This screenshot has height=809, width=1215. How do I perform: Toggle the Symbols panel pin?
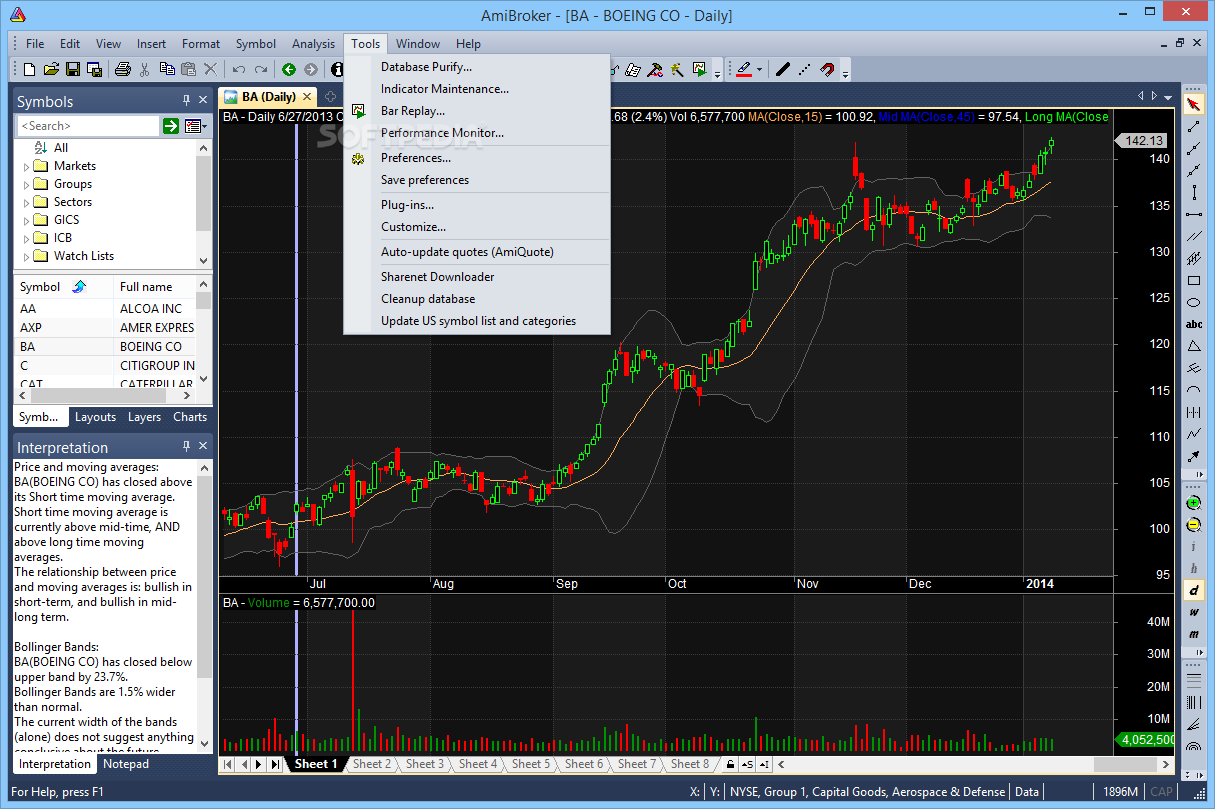point(186,101)
